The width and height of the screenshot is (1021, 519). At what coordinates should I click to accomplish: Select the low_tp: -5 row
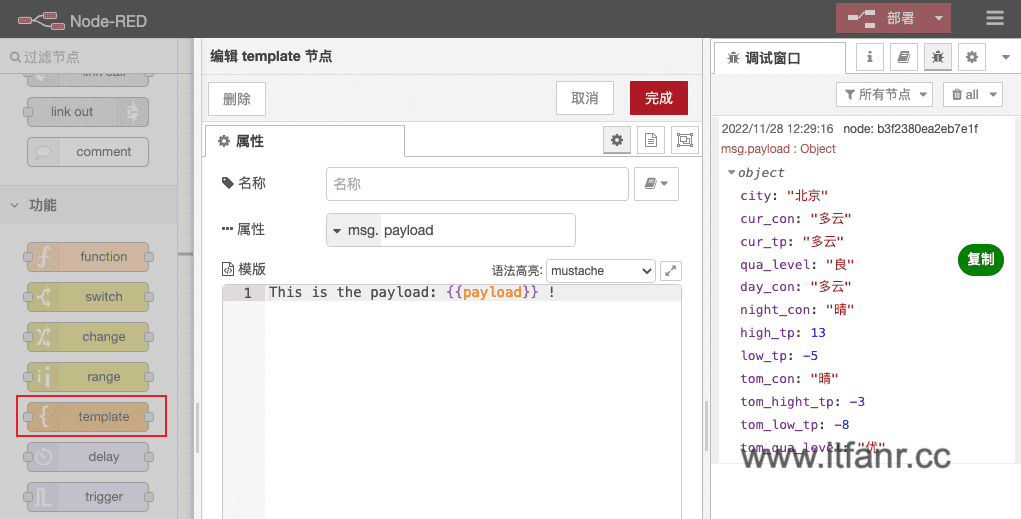(779, 356)
